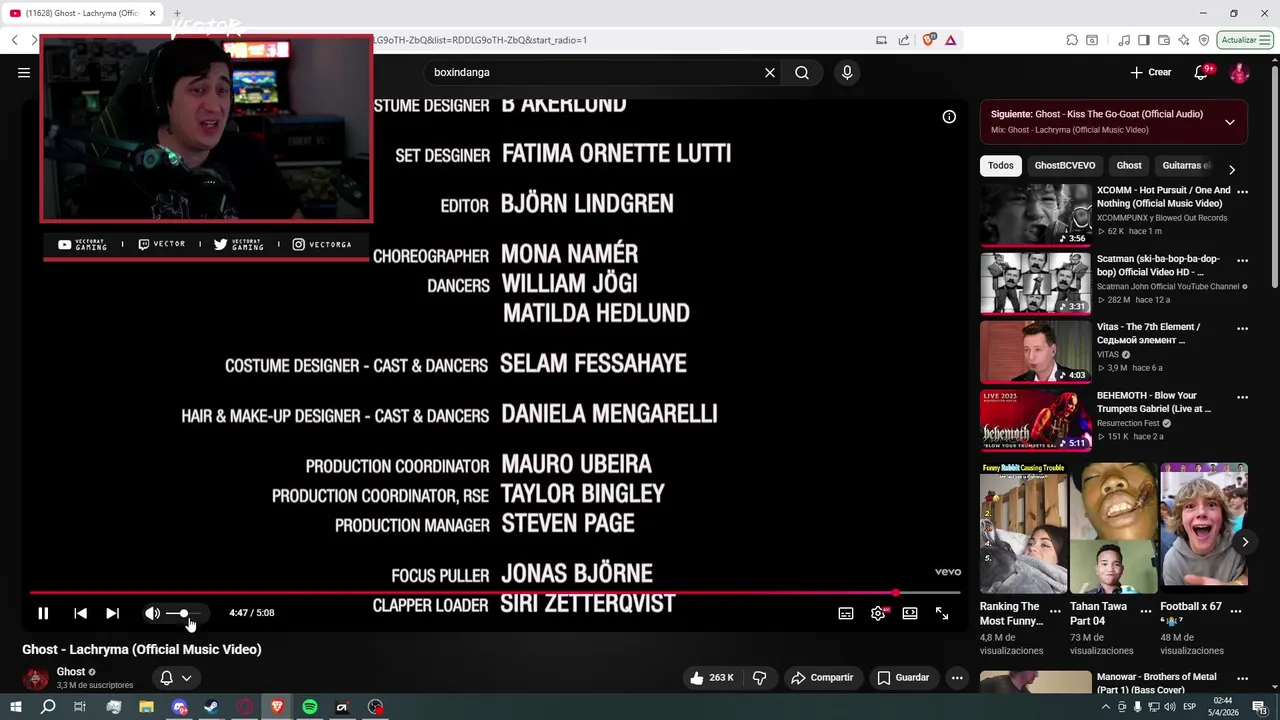1280x720 pixels.
Task: Skip to the next video
Action: click(112, 613)
